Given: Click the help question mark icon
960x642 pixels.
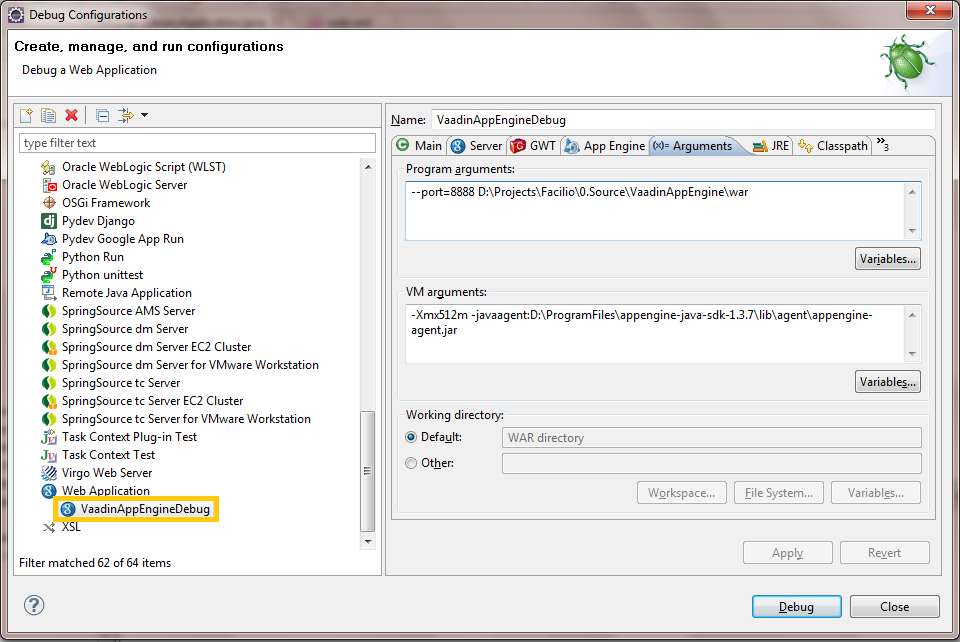Looking at the screenshot, I should pos(34,605).
